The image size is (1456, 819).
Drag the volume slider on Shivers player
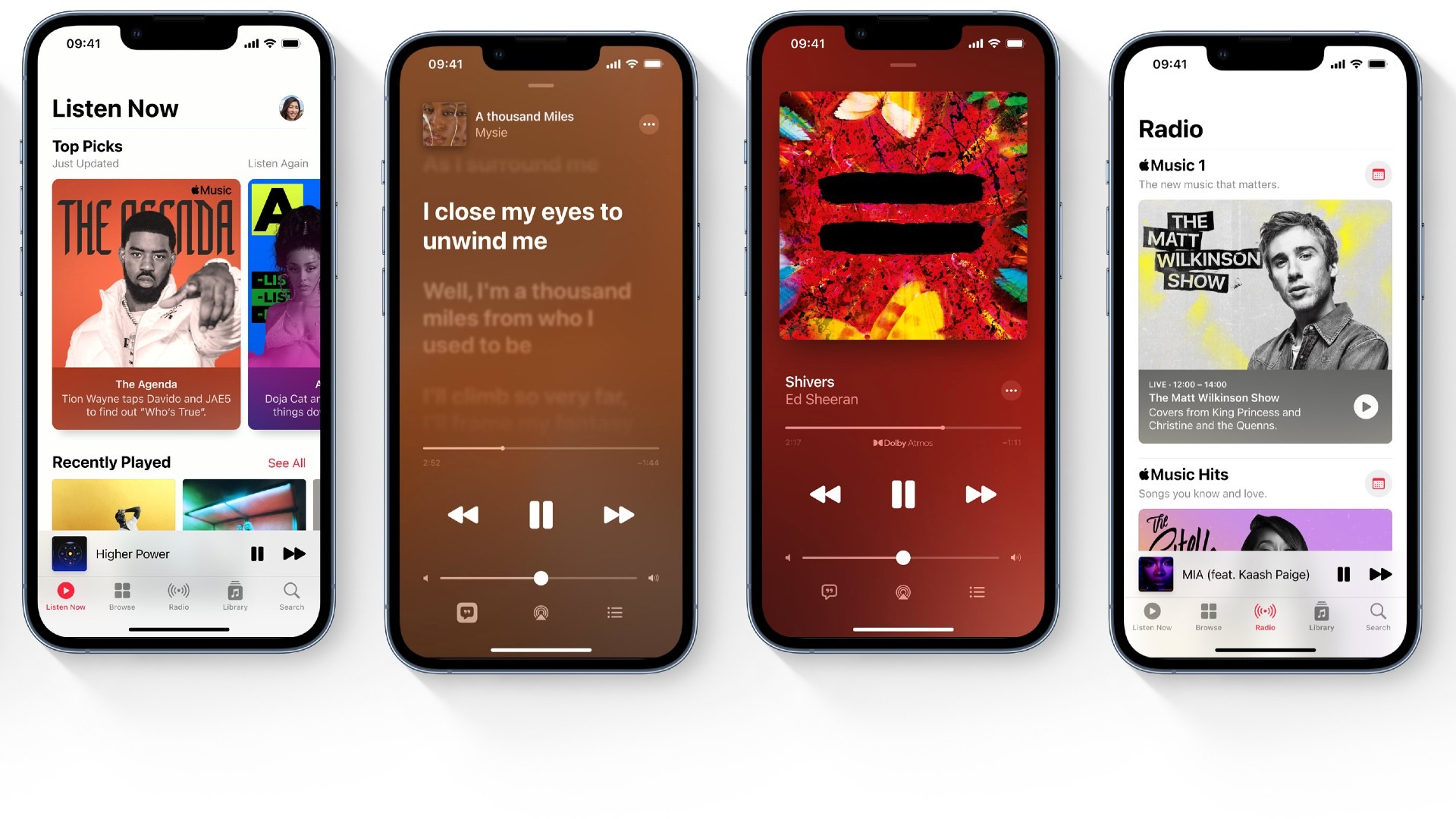[901, 558]
